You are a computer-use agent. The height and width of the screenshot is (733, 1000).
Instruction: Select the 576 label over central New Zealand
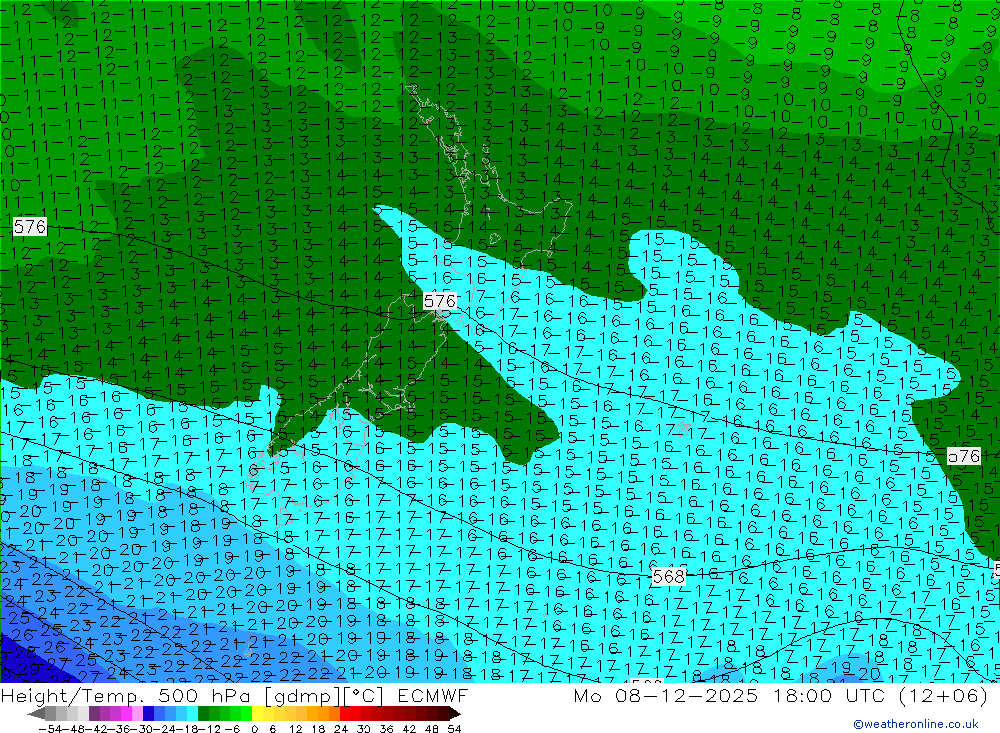click(440, 300)
